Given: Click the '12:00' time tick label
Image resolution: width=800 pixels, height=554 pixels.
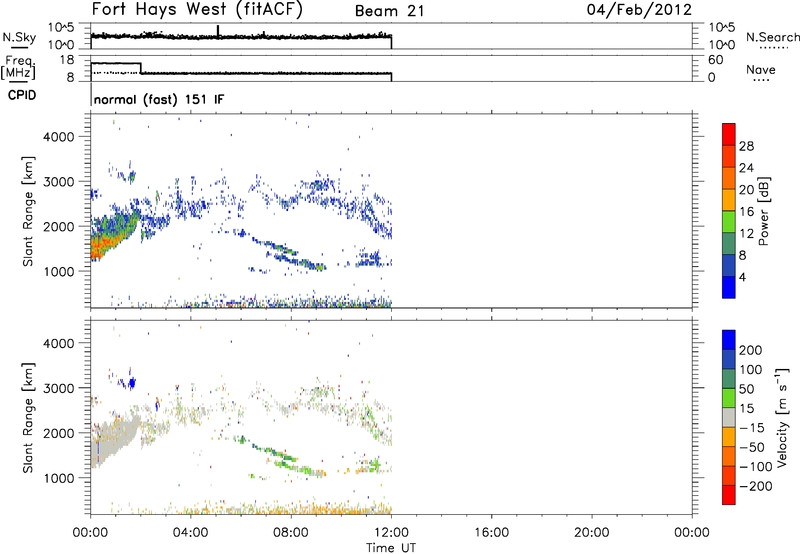Looking at the screenshot, I should click(x=391, y=533).
